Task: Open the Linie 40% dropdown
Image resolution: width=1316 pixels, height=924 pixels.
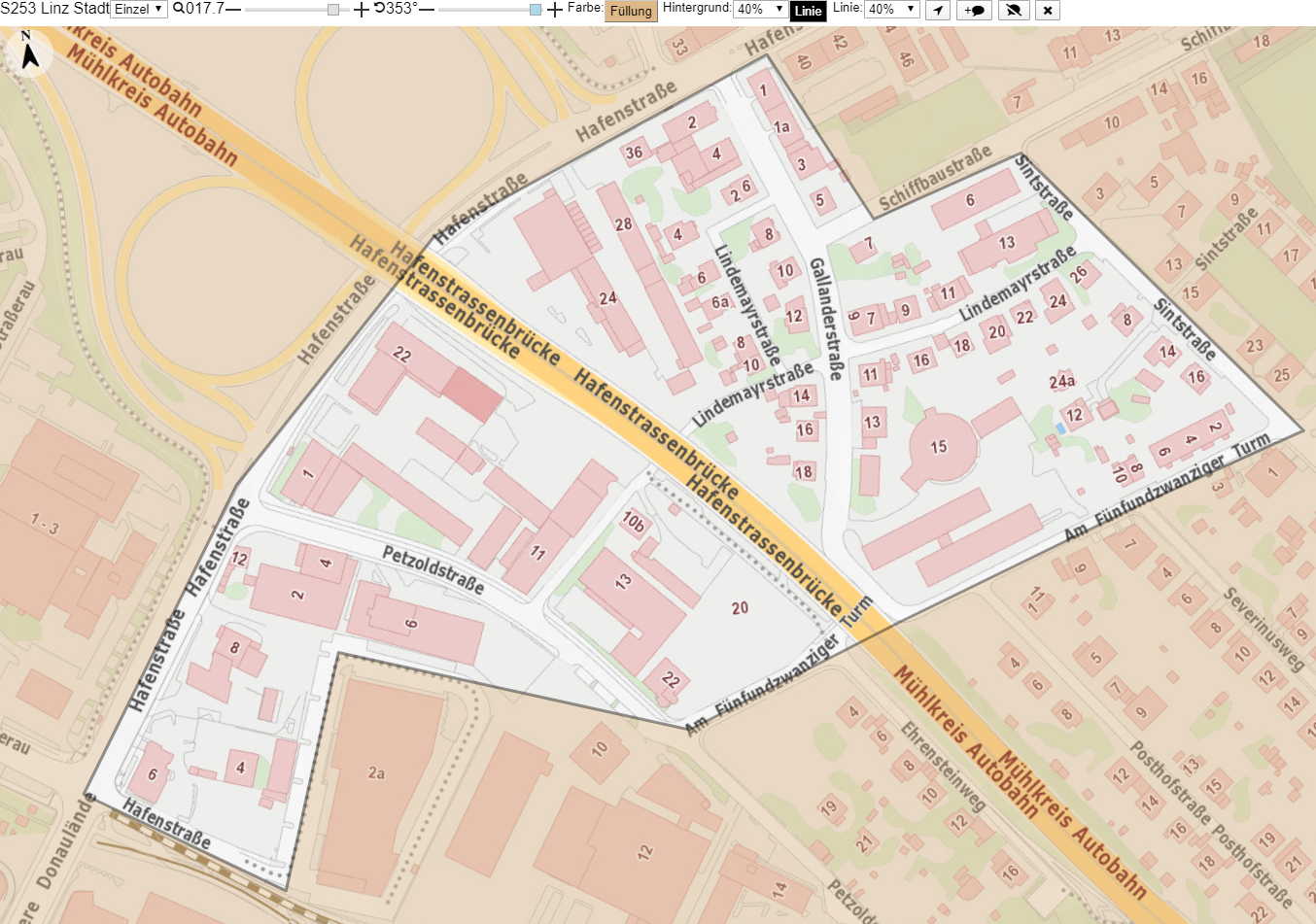Action: (891, 10)
